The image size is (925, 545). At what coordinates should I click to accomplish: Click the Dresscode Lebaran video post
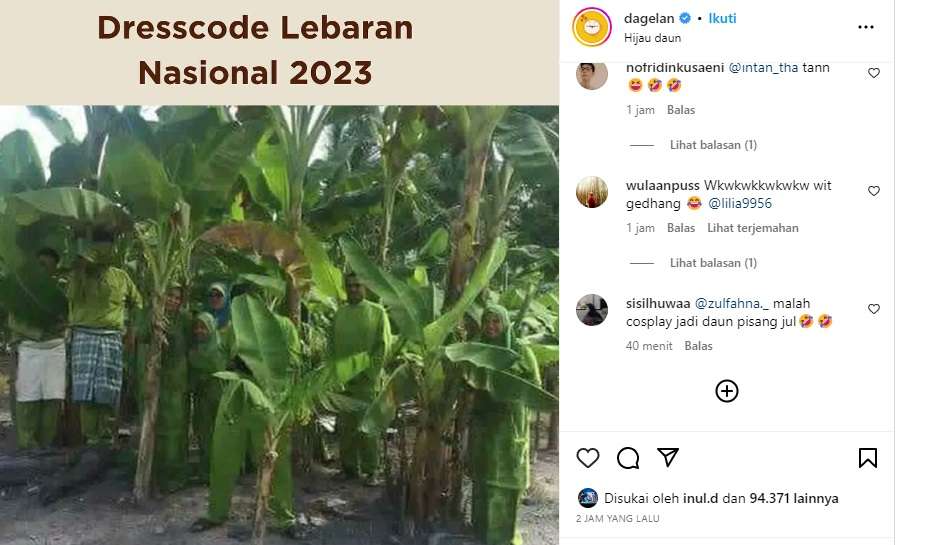pyautogui.click(x=279, y=272)
